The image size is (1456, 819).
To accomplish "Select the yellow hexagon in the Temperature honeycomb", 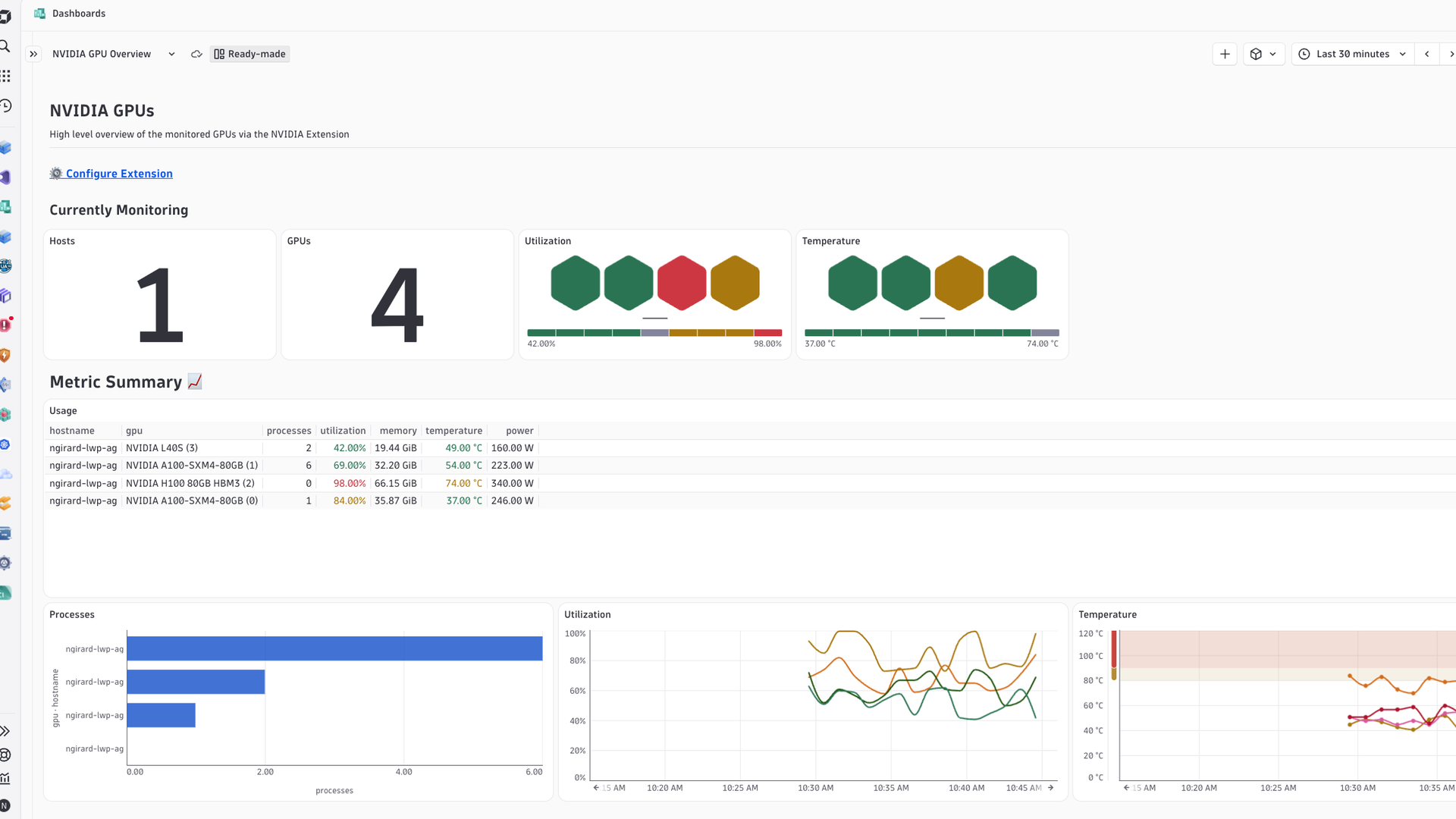I will [959, 283].
